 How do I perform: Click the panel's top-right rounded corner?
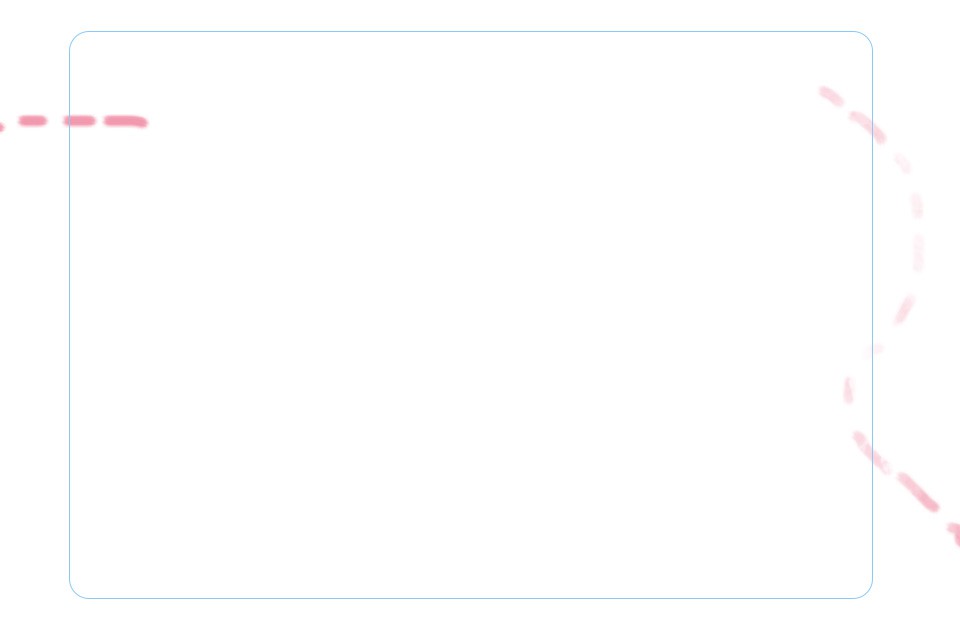click(x=866, y=38)
